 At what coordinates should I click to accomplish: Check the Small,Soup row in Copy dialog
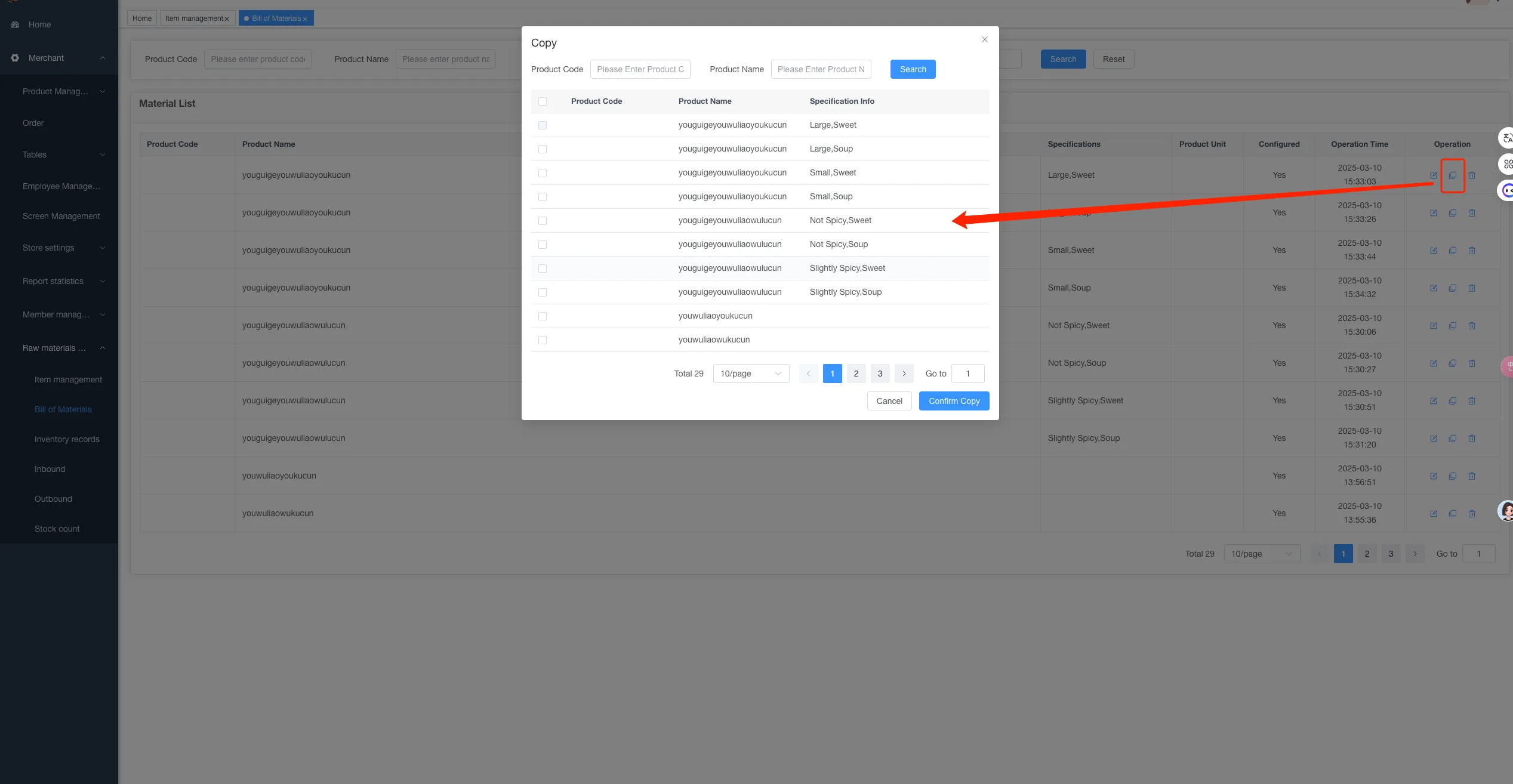coord(542,197)
